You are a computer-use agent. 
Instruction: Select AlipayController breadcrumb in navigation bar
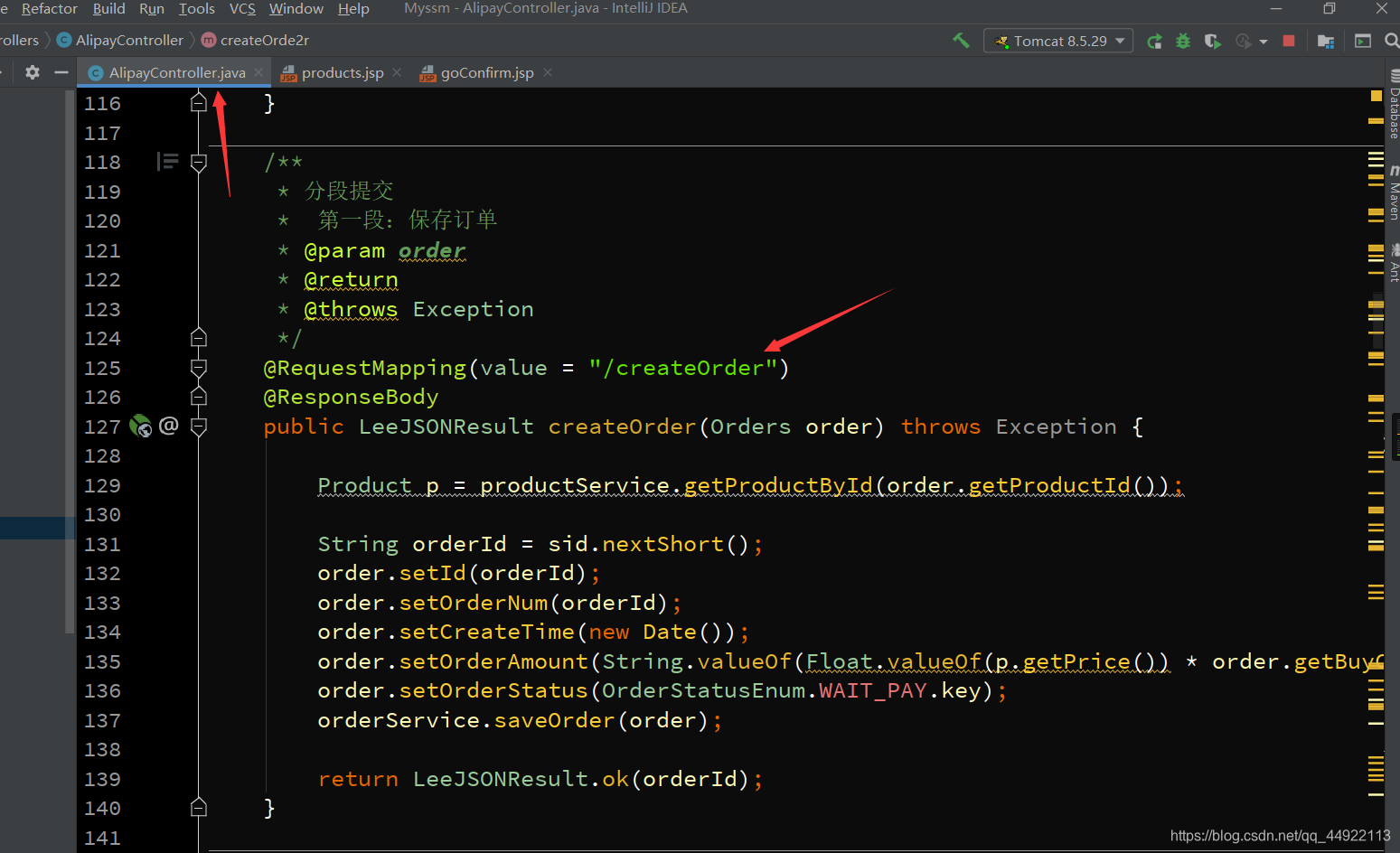click(x=120, y=41)
